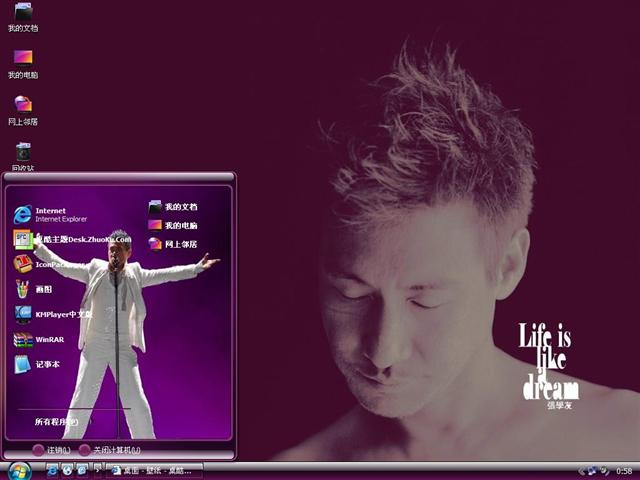Click the third quick launch icon
Screen dimensions: 640x480
[x=82, y=470]
